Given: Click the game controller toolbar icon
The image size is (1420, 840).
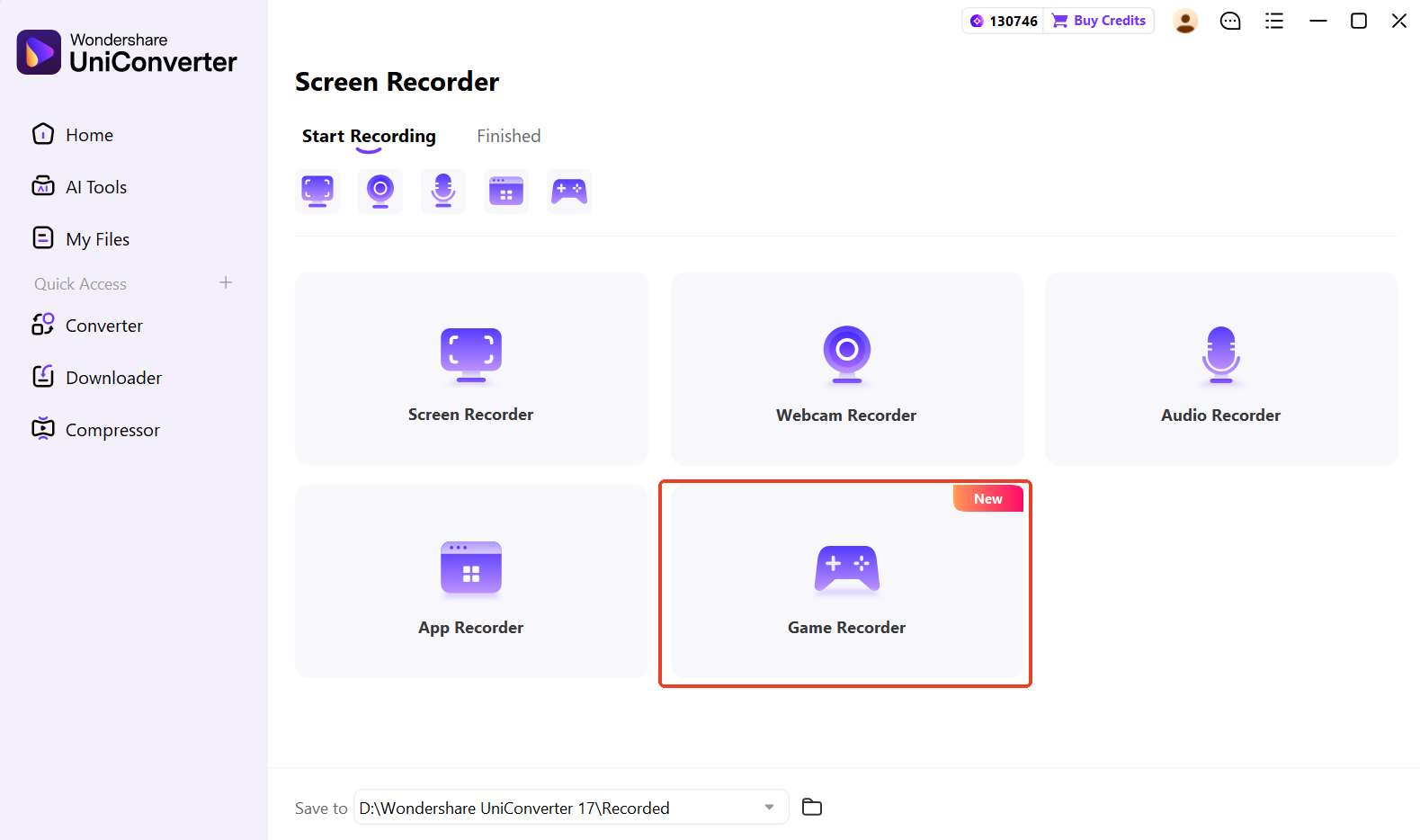Looking at the screenshot, I should tap(569, 191).
